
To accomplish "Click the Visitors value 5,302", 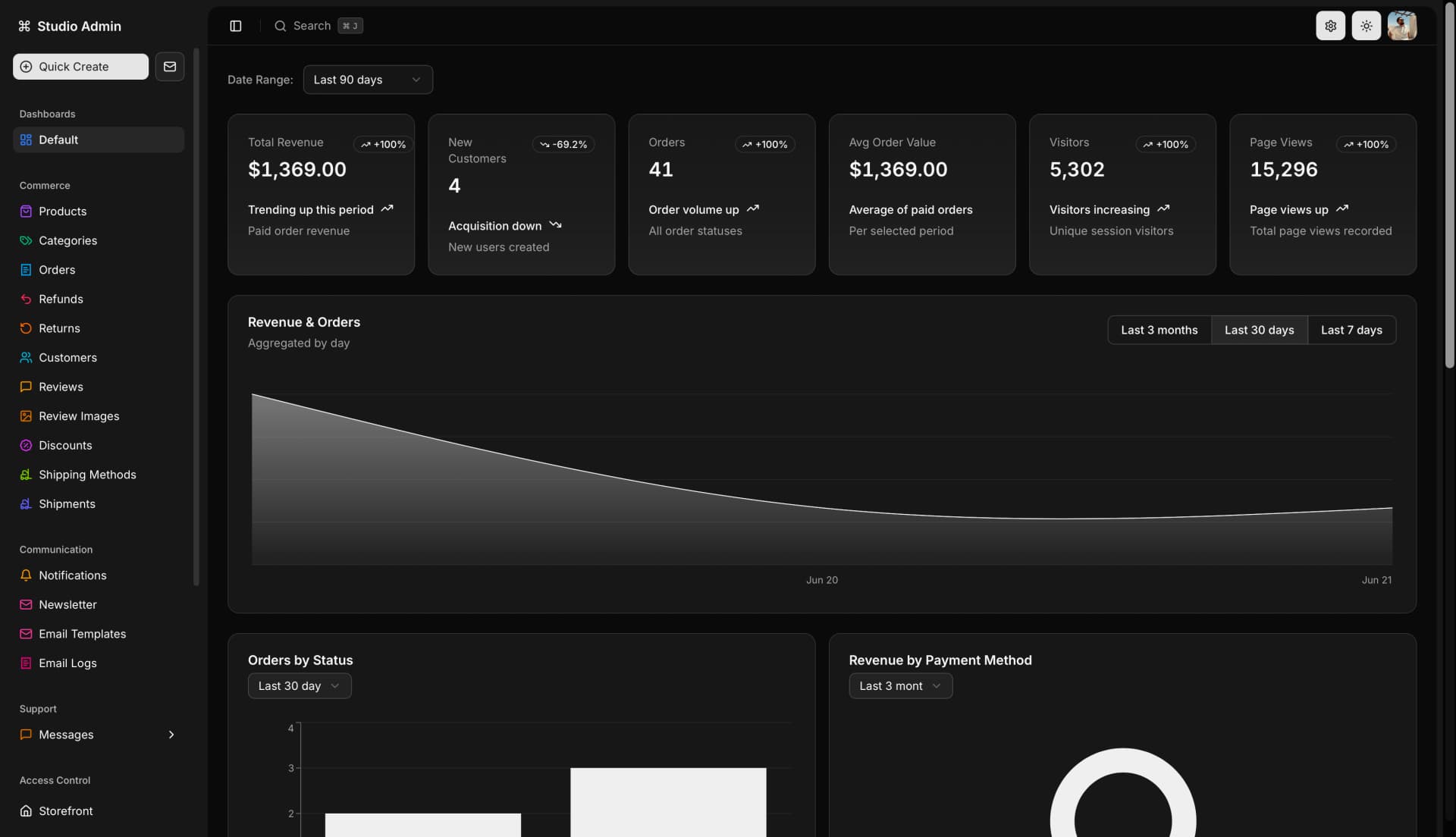I will tap(1077, 169).
